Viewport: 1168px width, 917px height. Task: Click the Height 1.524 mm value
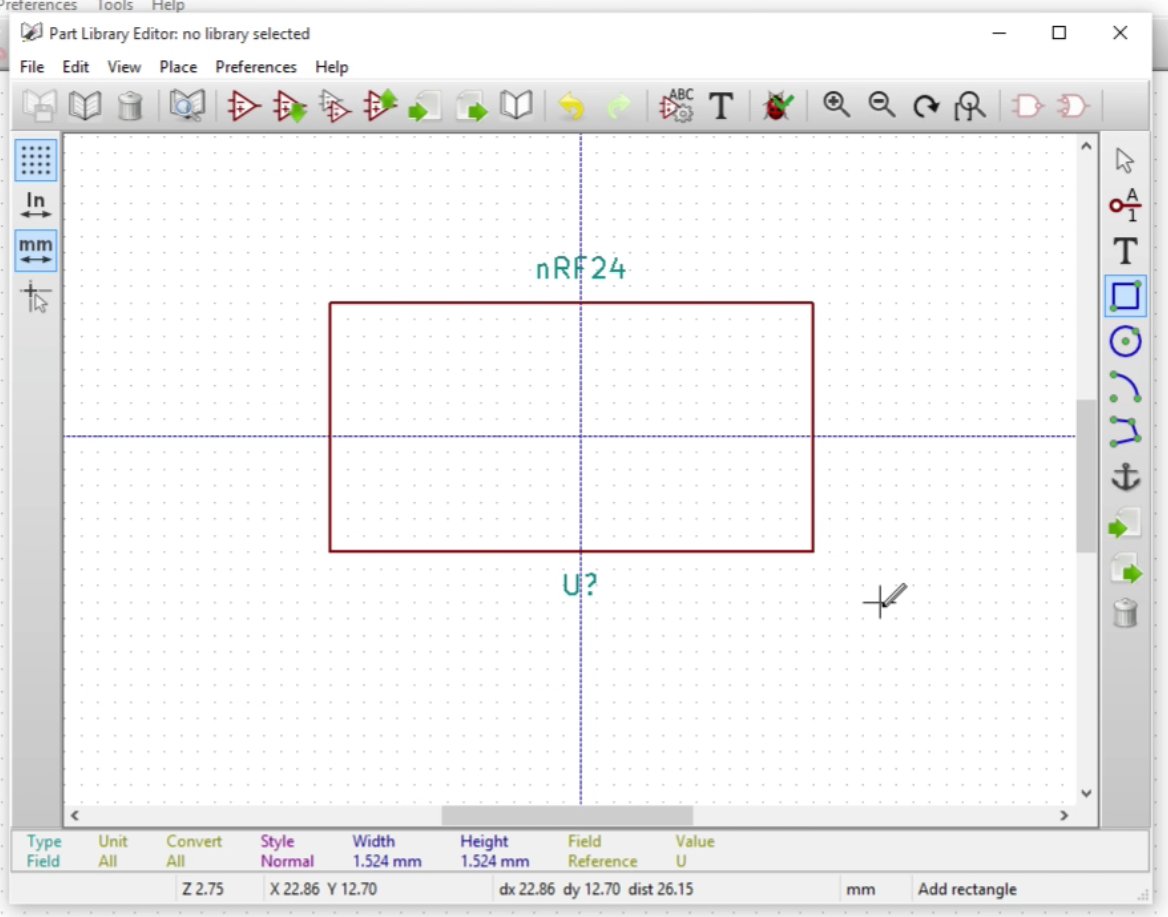pos(495,861)
